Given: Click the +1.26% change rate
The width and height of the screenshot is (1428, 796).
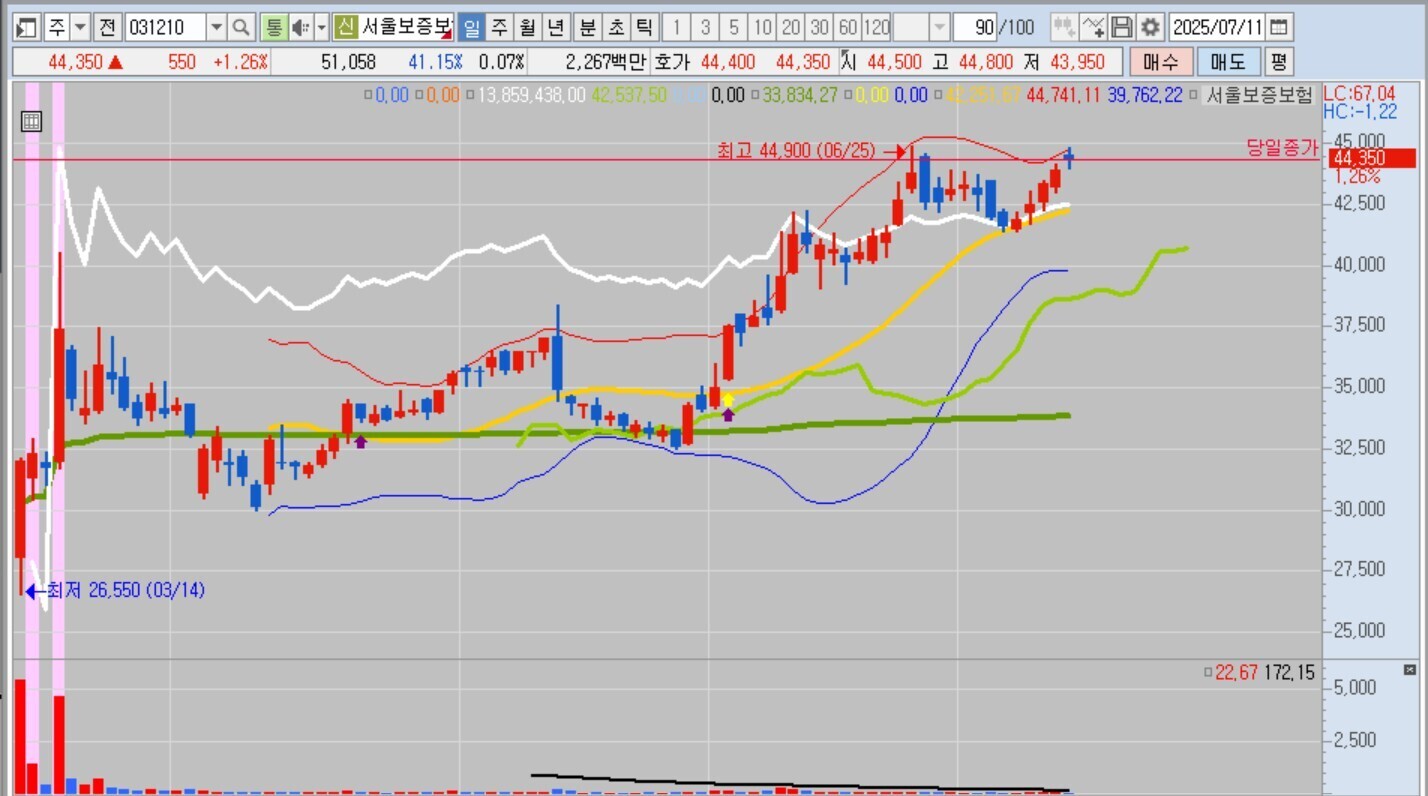Looking at the screenshot, I should point(240,62).
